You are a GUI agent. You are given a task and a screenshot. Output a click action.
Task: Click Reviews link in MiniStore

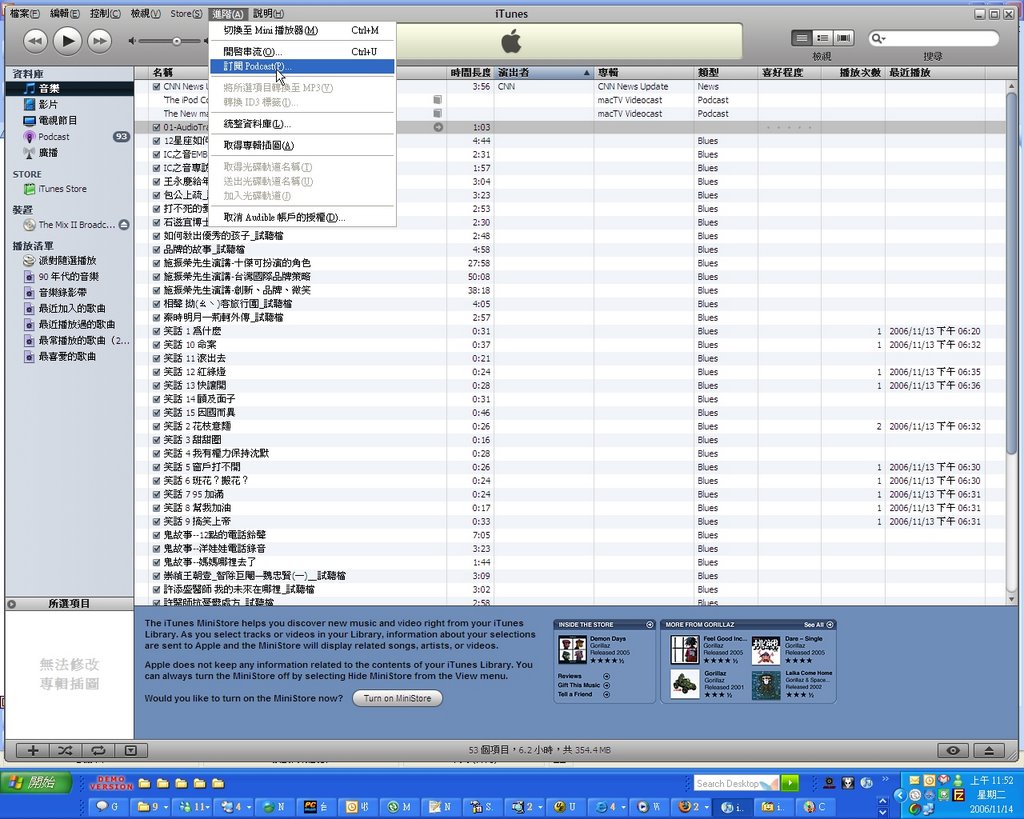pos(583,676)
